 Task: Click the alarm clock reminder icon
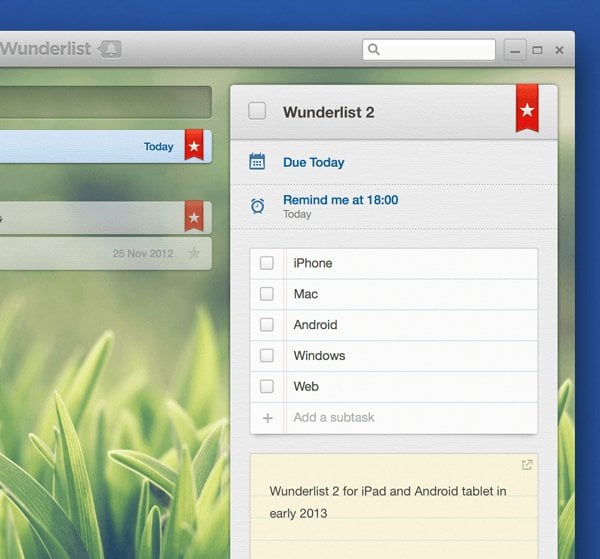click(257, 206)
